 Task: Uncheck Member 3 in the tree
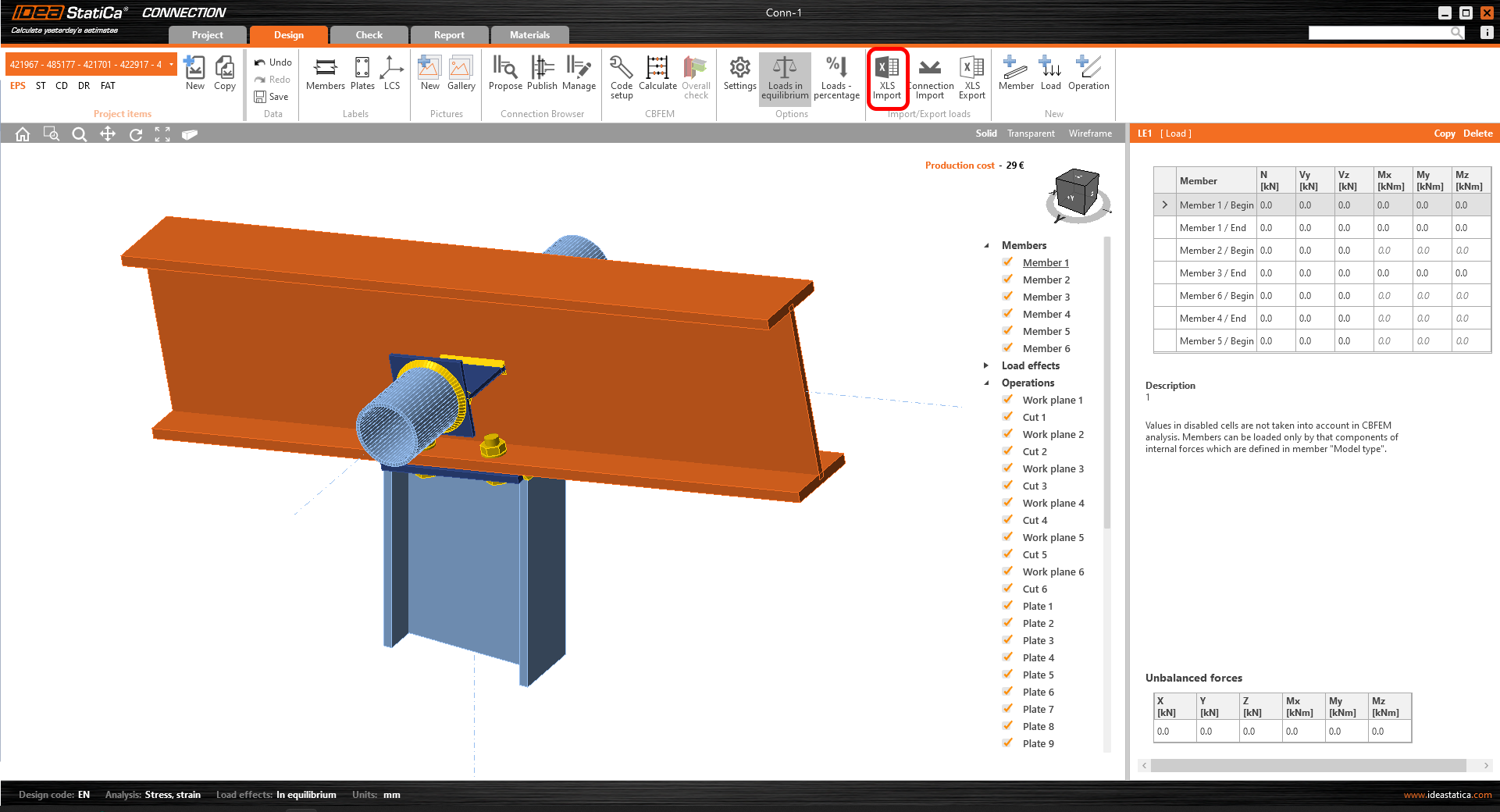[1007, 296]
